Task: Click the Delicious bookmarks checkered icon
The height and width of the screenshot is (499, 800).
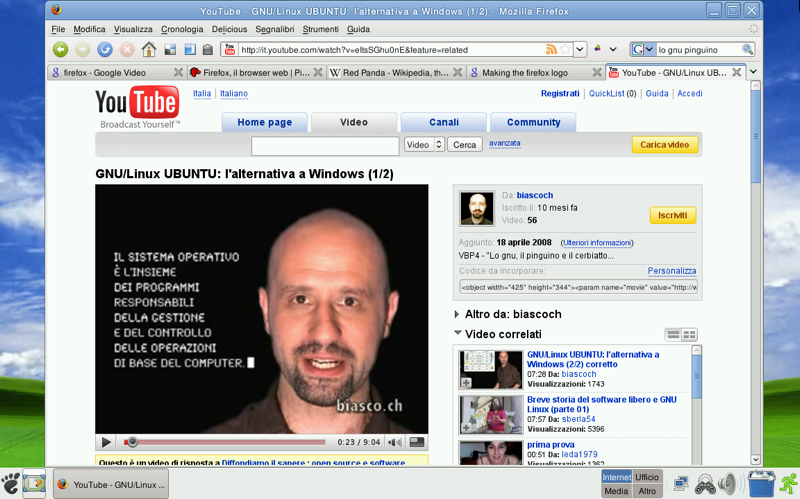Action: point(170,49)
